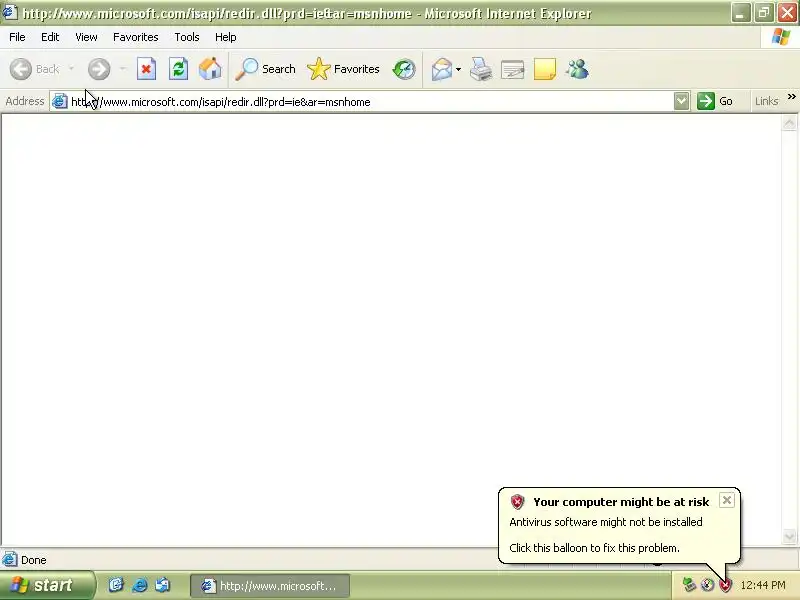Viewport: 800px width, 600px height.
Task: Click the Links toolbar label
Action: pyautogui.click(x=766, y=101)
